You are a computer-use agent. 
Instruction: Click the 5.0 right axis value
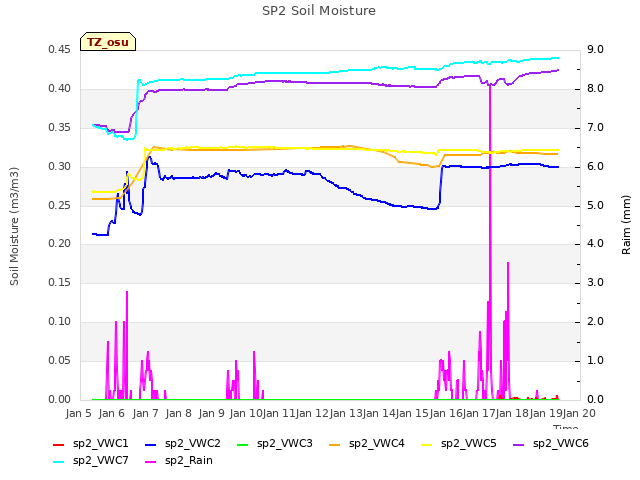(x=595, y=205)
